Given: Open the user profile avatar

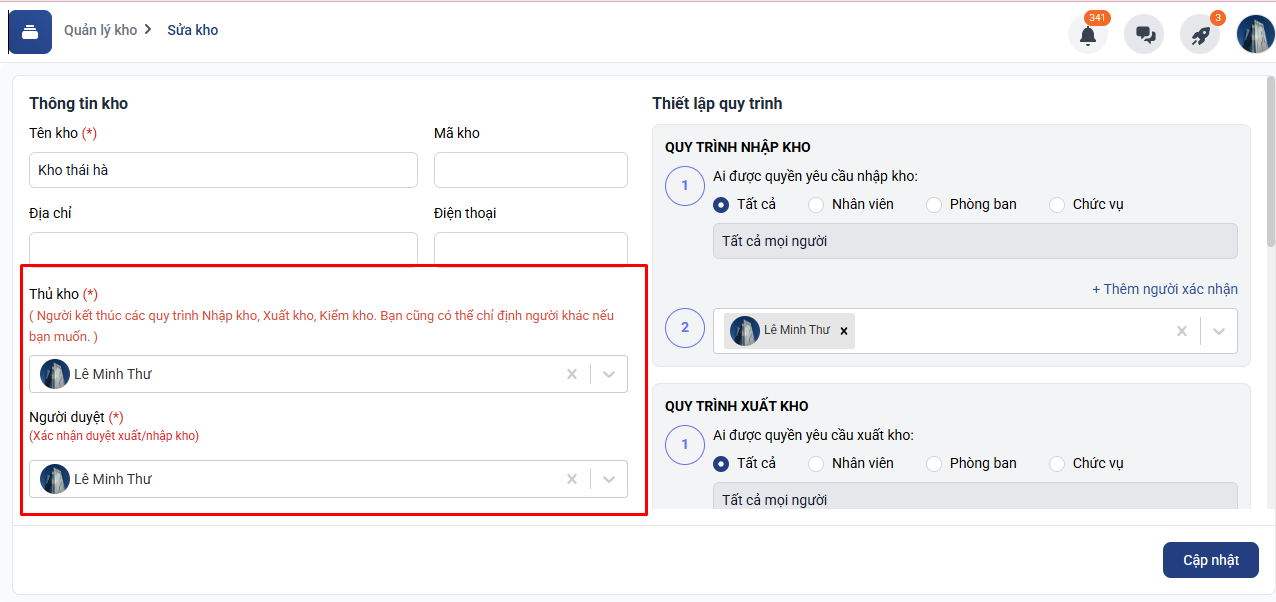Looking at the screenshot, I should tap(1255, 34).
